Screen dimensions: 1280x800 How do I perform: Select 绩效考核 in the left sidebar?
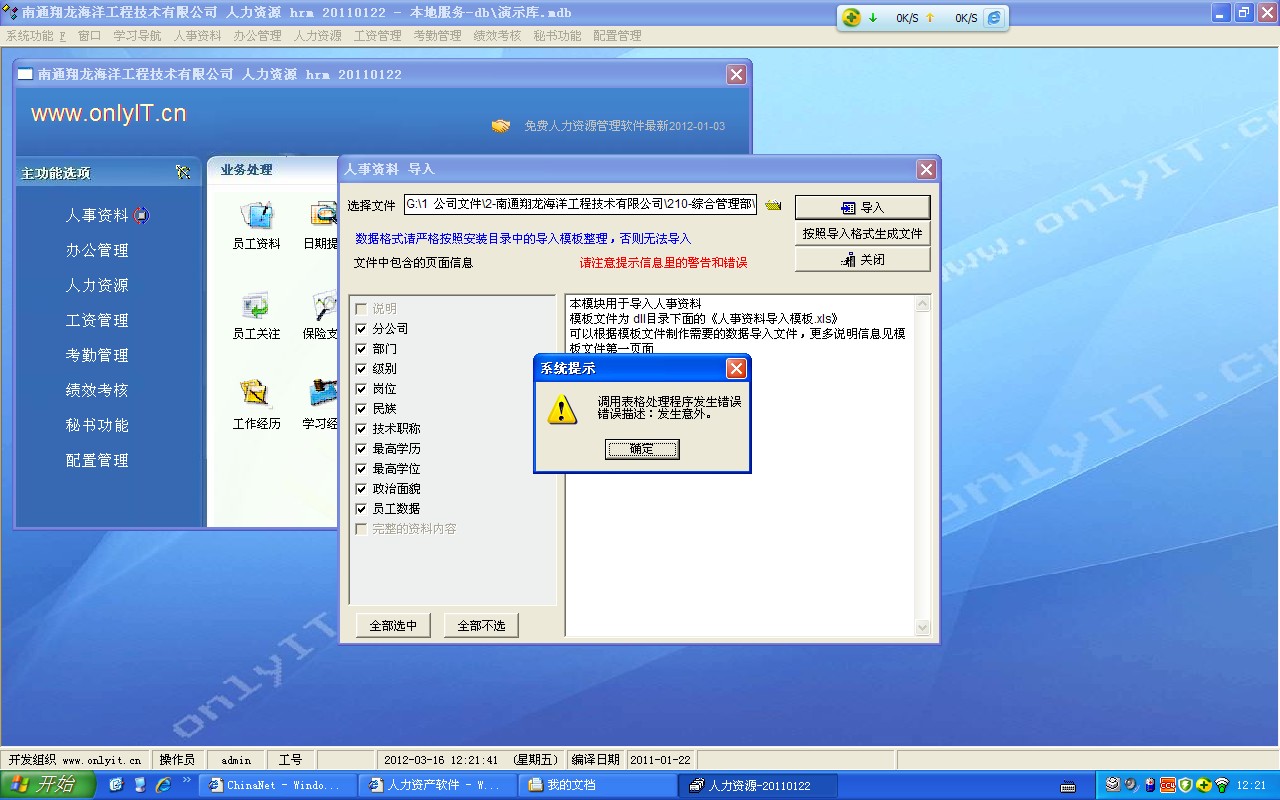click(x=97, y=390)
